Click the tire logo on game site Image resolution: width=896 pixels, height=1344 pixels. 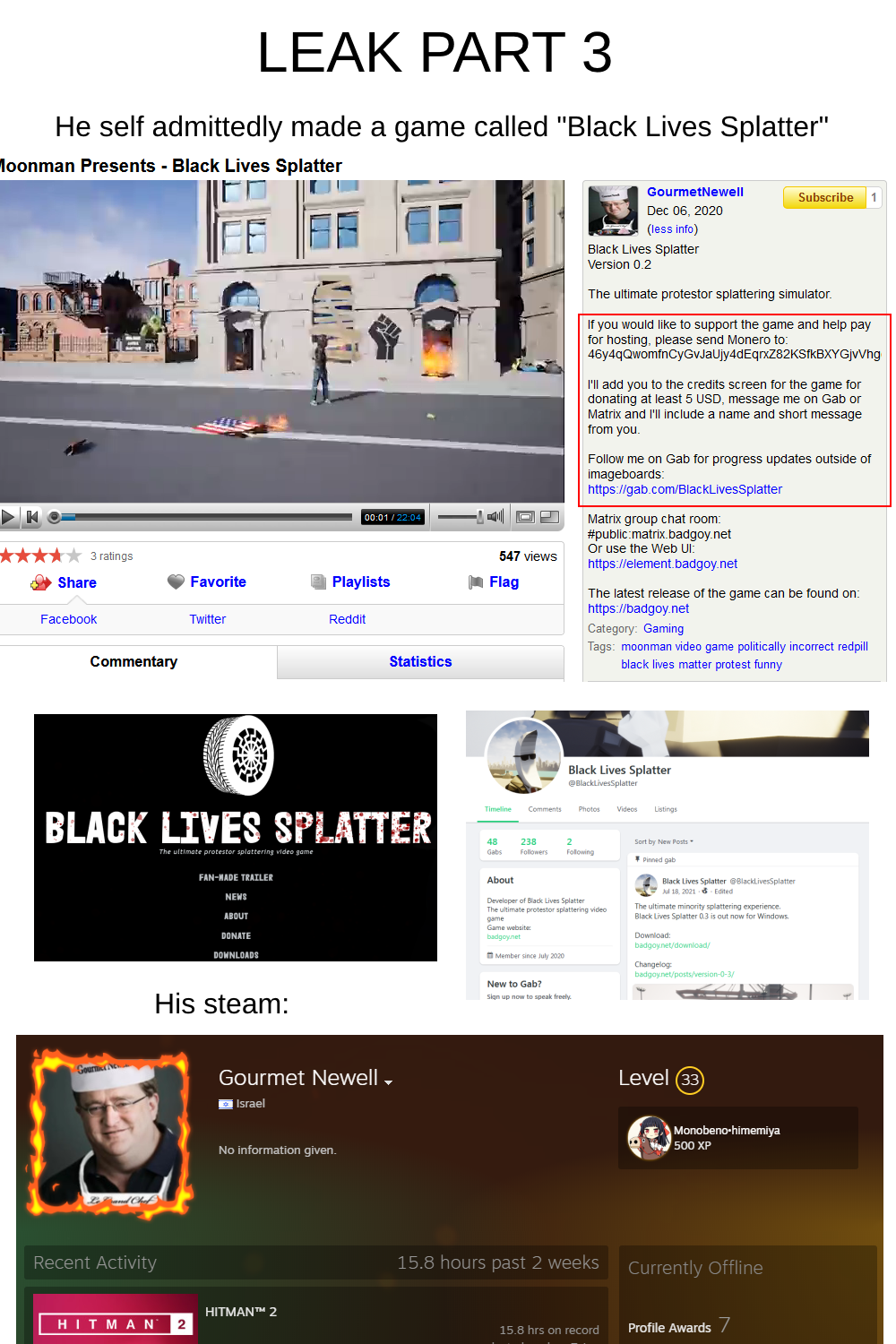coord(238,755)
